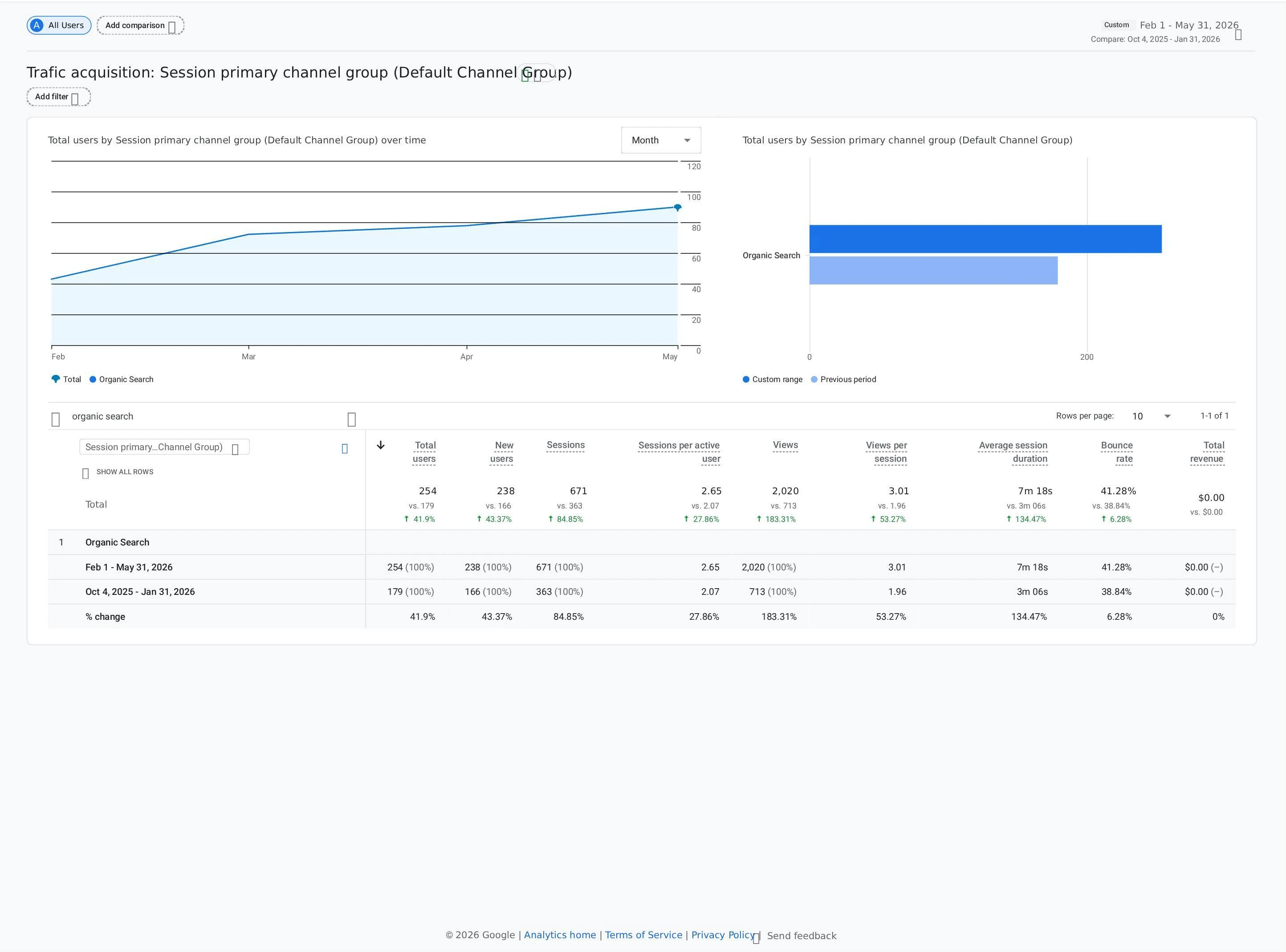
Task: Open Session primary Channel Group dimension dropdown
Action: (164, 447)
